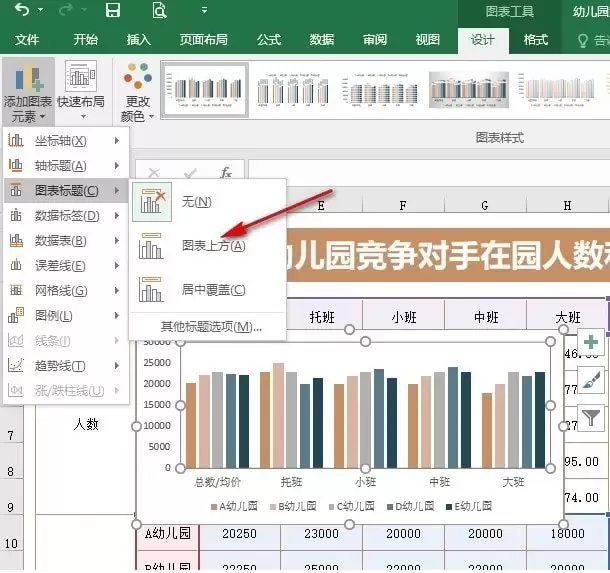Select the fifth chart style thumbnail
Viewport: 610px width, 573px height.
[556, 89]
